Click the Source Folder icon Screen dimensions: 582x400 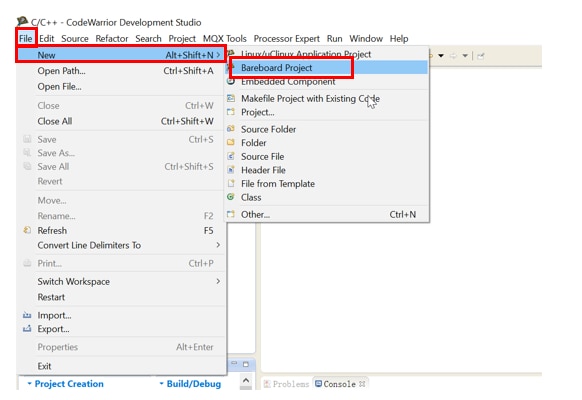[231, 129]
